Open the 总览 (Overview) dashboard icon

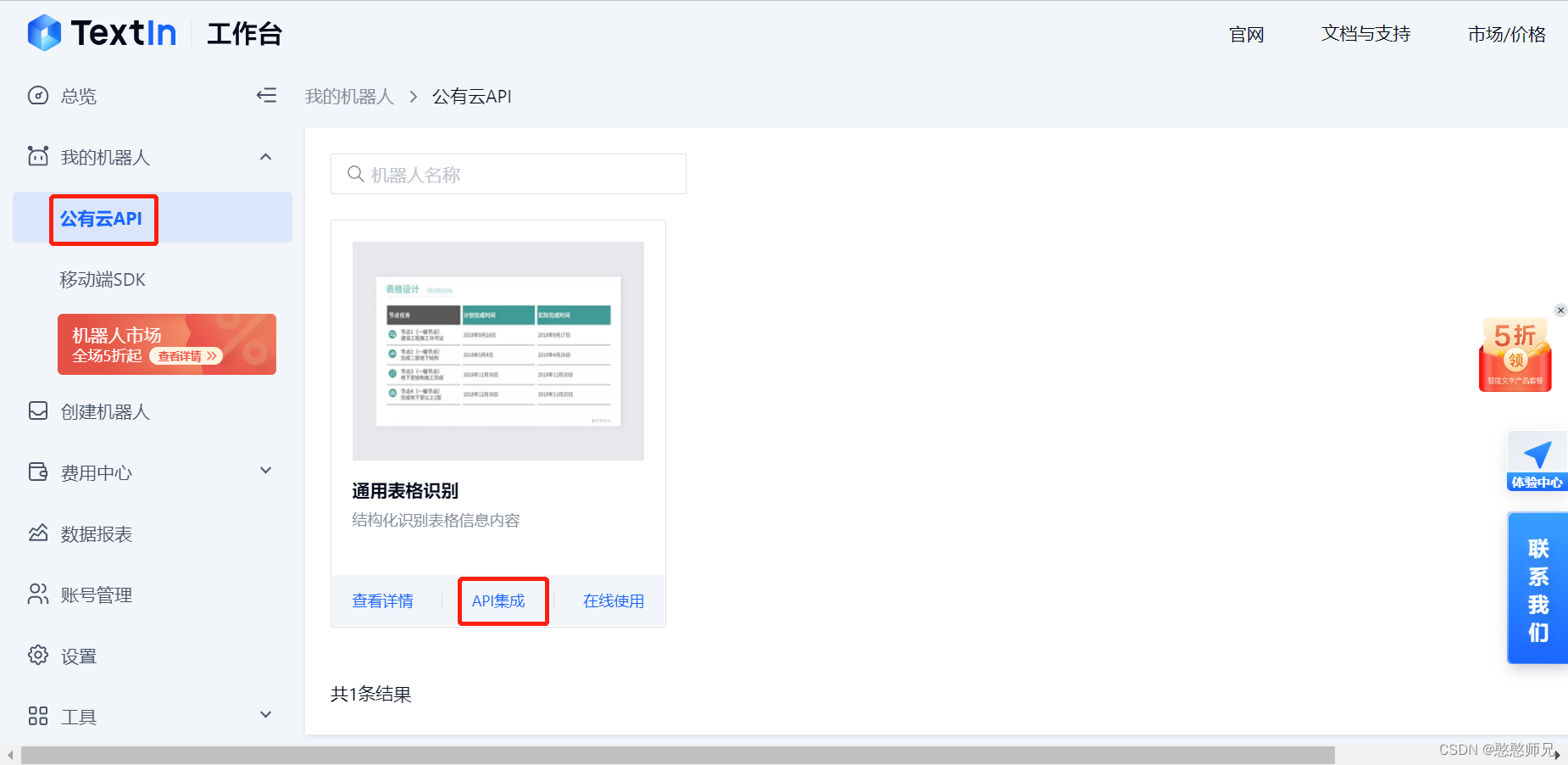pyautogui.click(x=38, y=96)
